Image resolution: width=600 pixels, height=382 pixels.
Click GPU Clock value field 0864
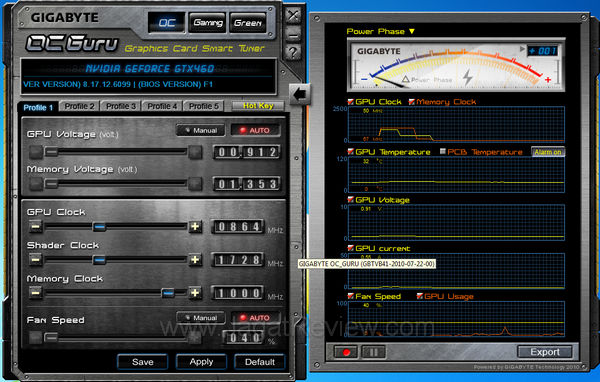coord(238,227)
